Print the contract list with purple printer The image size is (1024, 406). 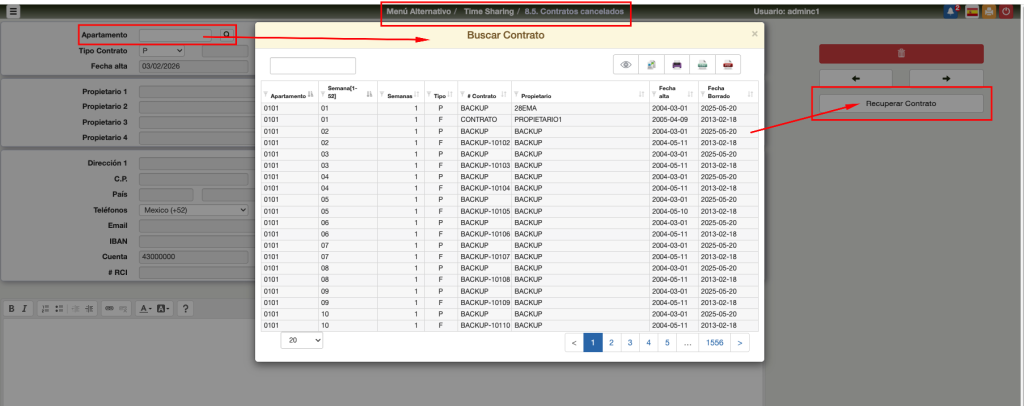[678, 65]
